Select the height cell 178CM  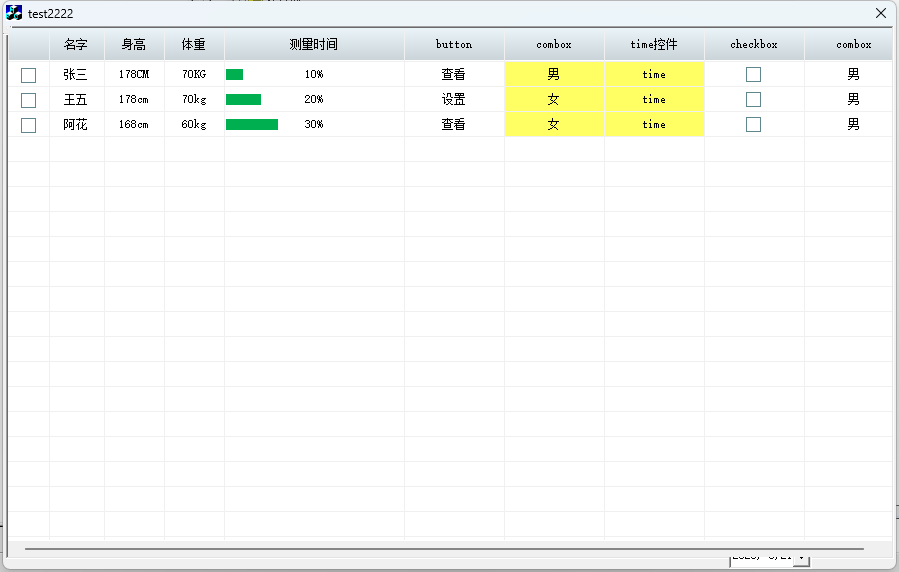click(x=134, y=74)
